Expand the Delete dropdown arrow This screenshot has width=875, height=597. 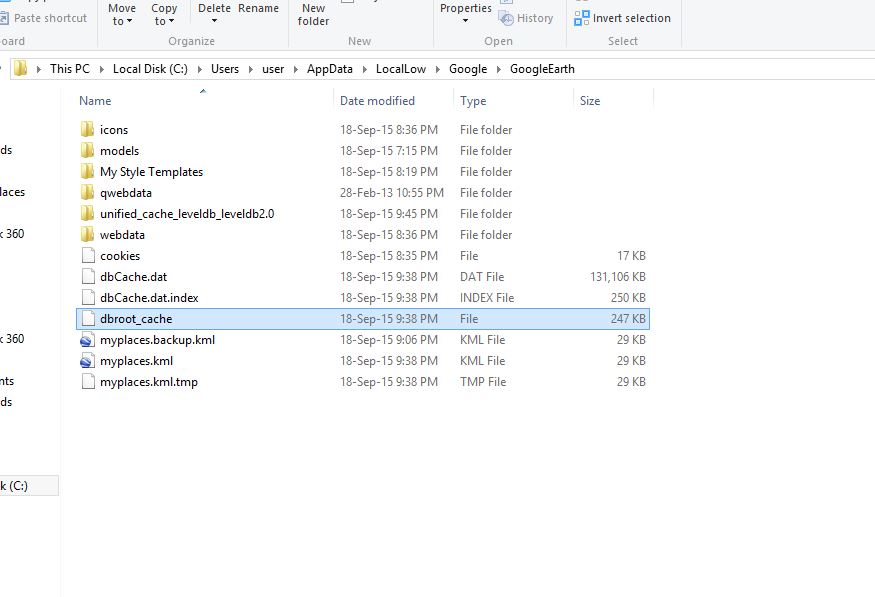point(214,21)
